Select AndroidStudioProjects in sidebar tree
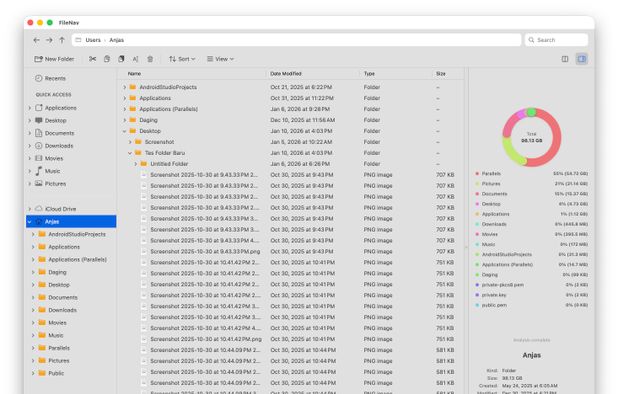 click(x=72, y=234)
